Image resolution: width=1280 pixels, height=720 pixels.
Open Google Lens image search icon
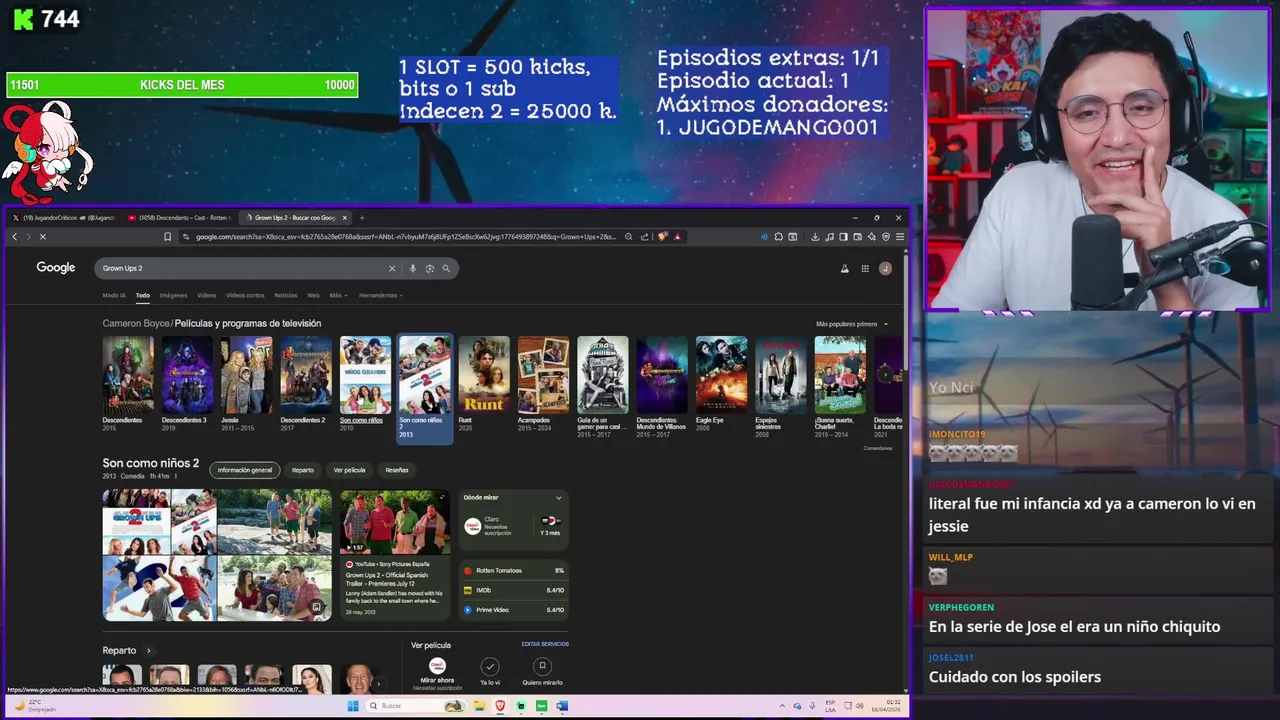point(430,268)
